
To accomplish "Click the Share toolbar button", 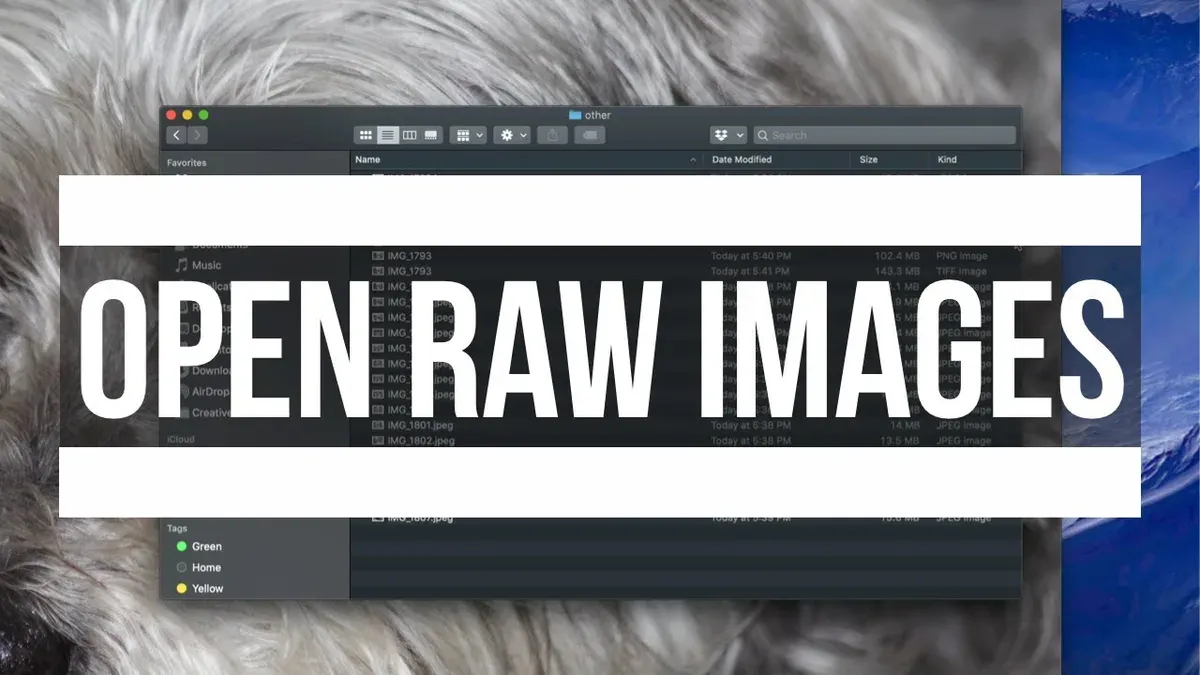I will (x=552, y=135).
